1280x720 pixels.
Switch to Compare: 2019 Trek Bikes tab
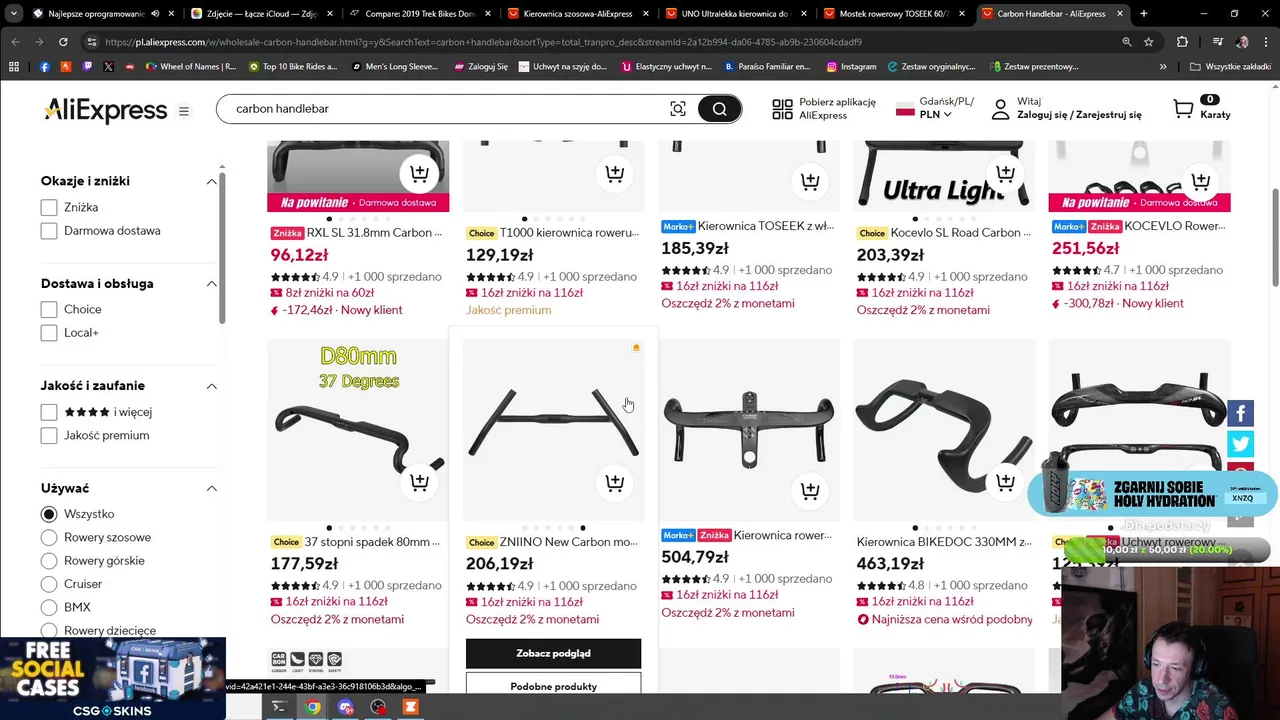coord(421,14)
